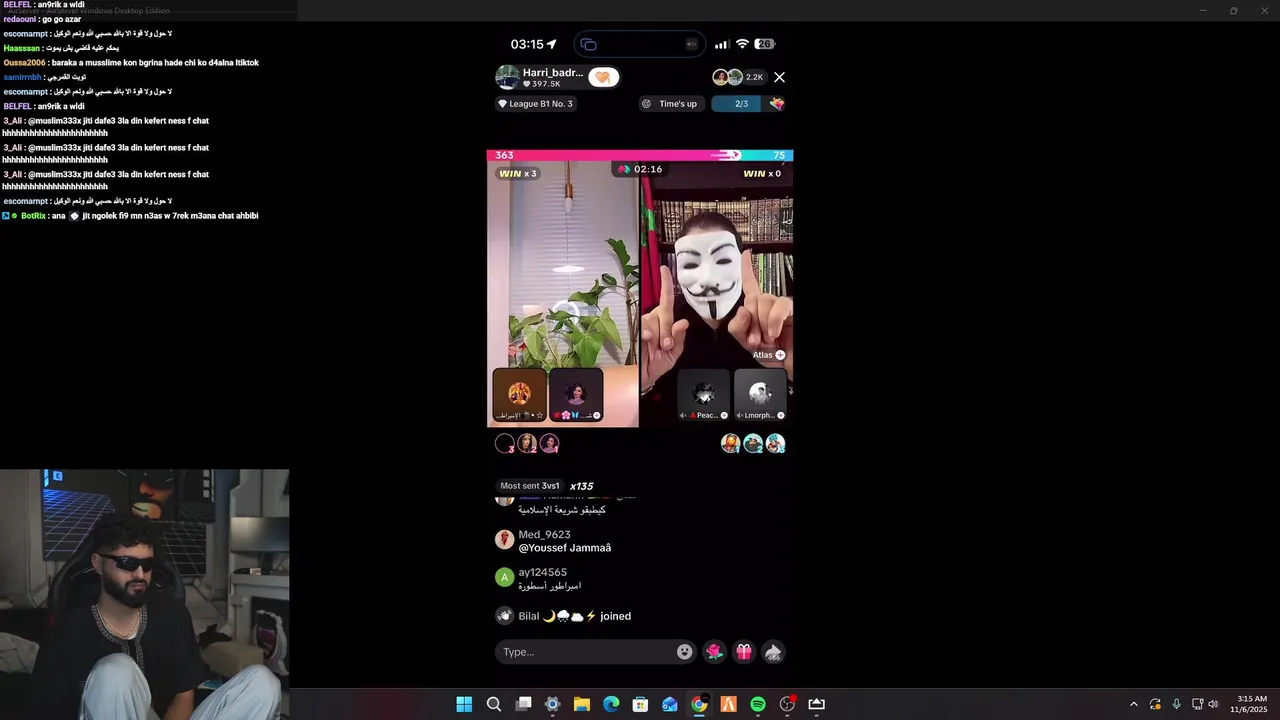Open the AirServer app icon on the taskbar
This screenshot has width=1280, height=720.
coord(817,704)
